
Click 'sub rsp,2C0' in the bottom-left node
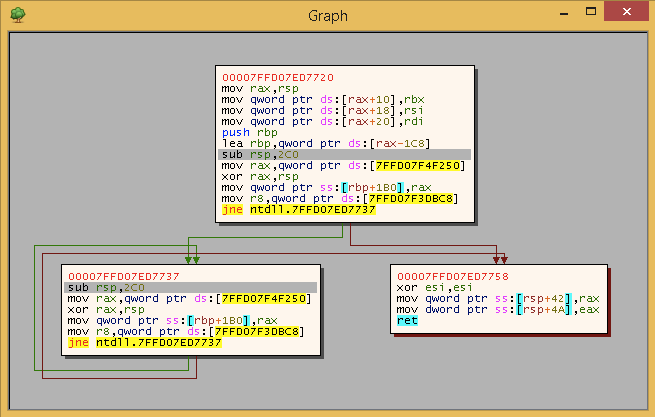(x=103, y=287)
